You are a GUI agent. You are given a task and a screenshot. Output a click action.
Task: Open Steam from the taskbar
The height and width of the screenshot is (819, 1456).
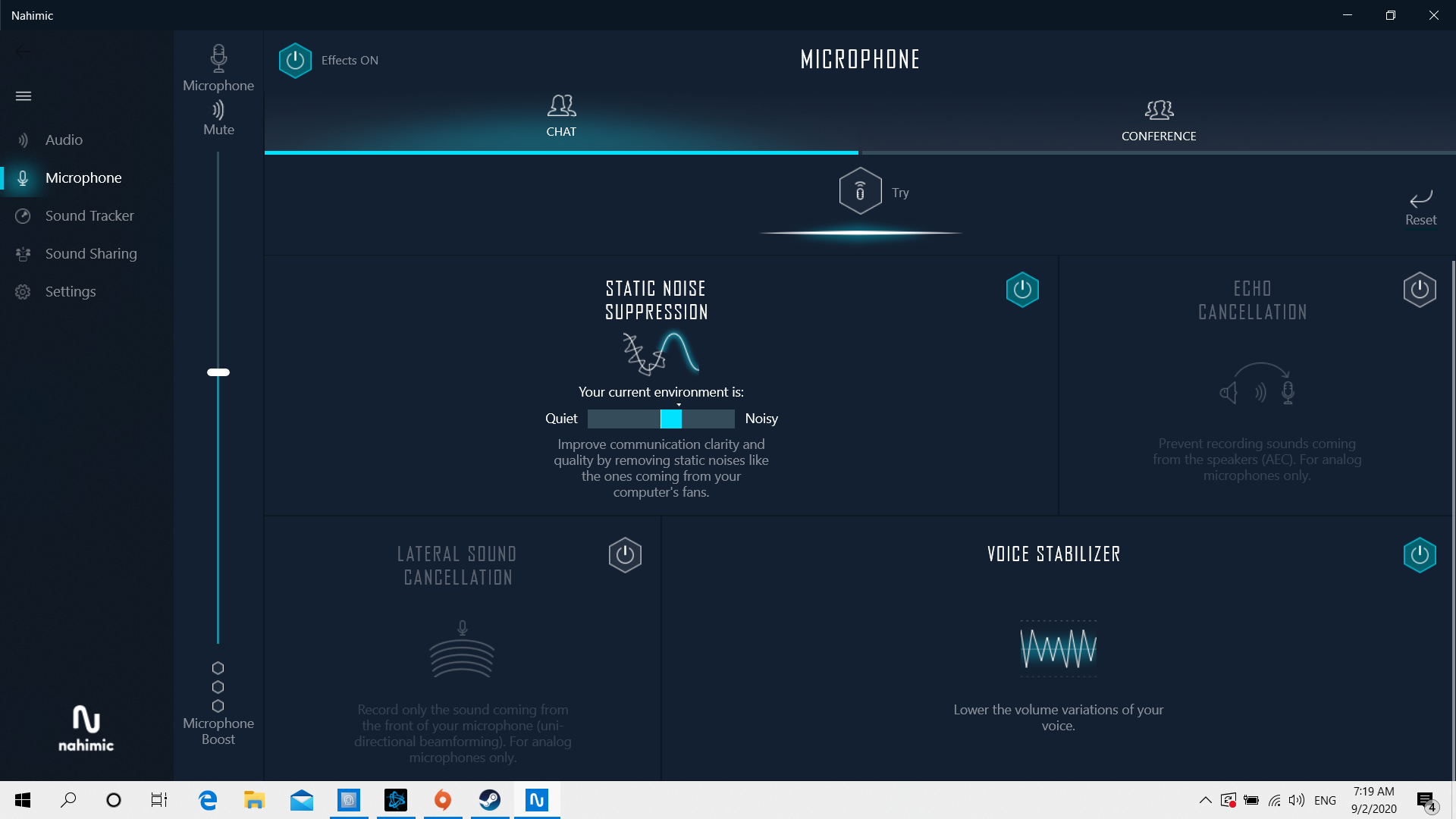pyautogui.click(x=490, y=800)
